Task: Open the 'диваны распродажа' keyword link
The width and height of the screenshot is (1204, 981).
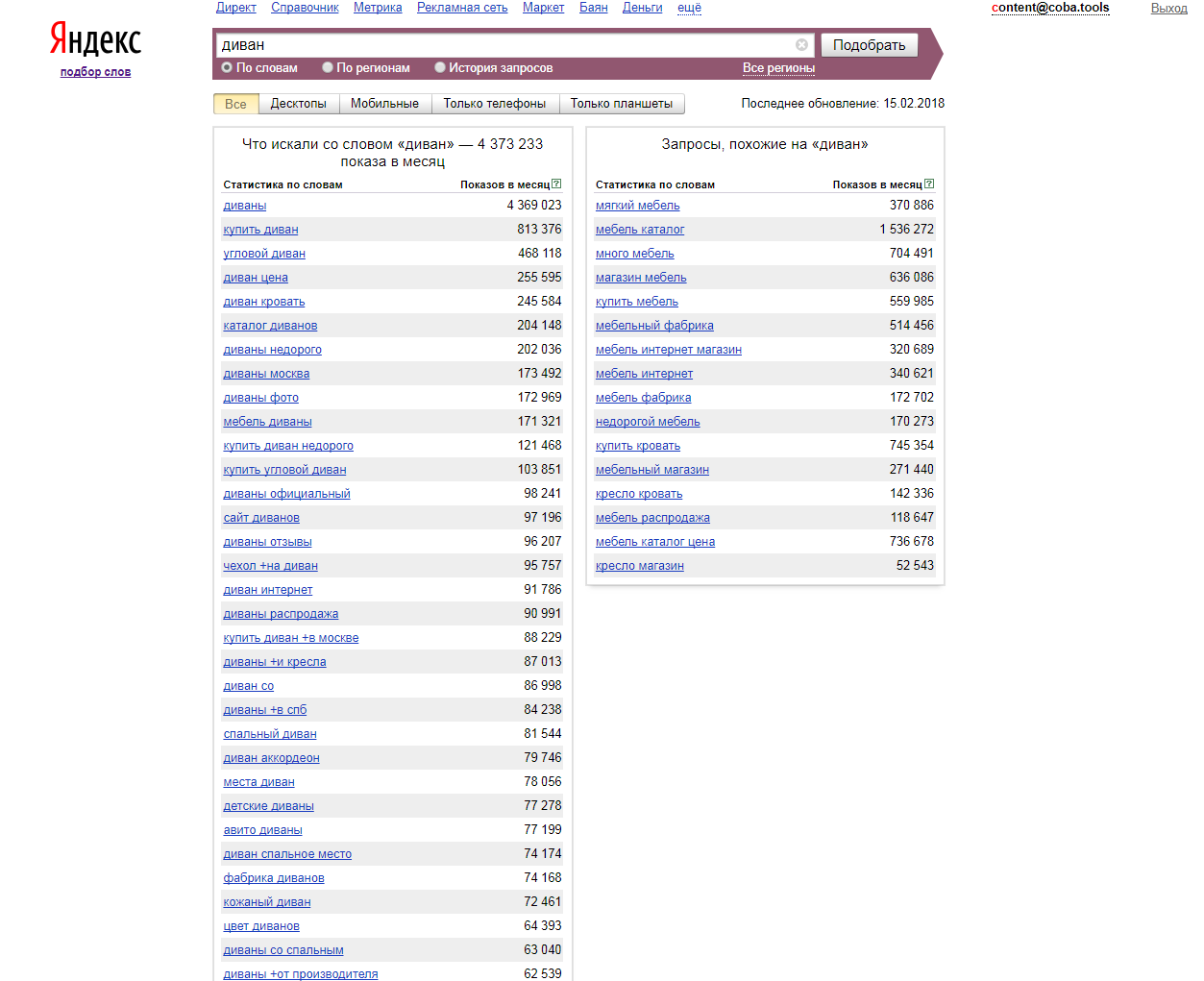Action: 281,614
